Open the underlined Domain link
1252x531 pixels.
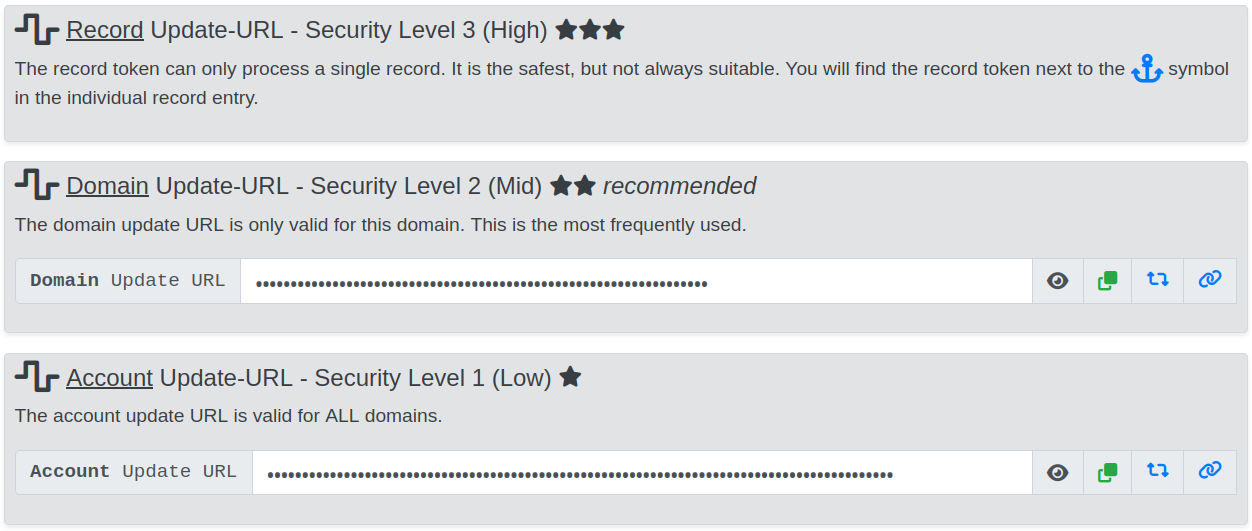tap(107, 186)
